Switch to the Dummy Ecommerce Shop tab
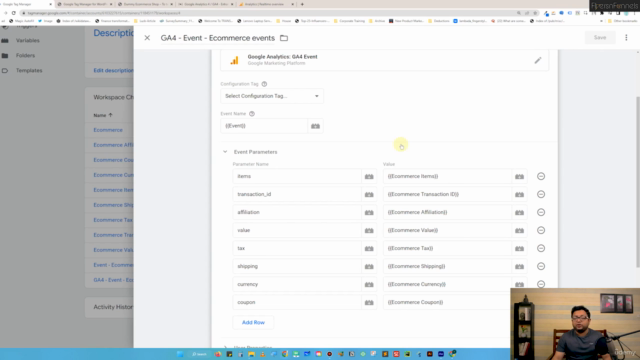This screenshot has width=640, height=360. (x=145, y=4)
